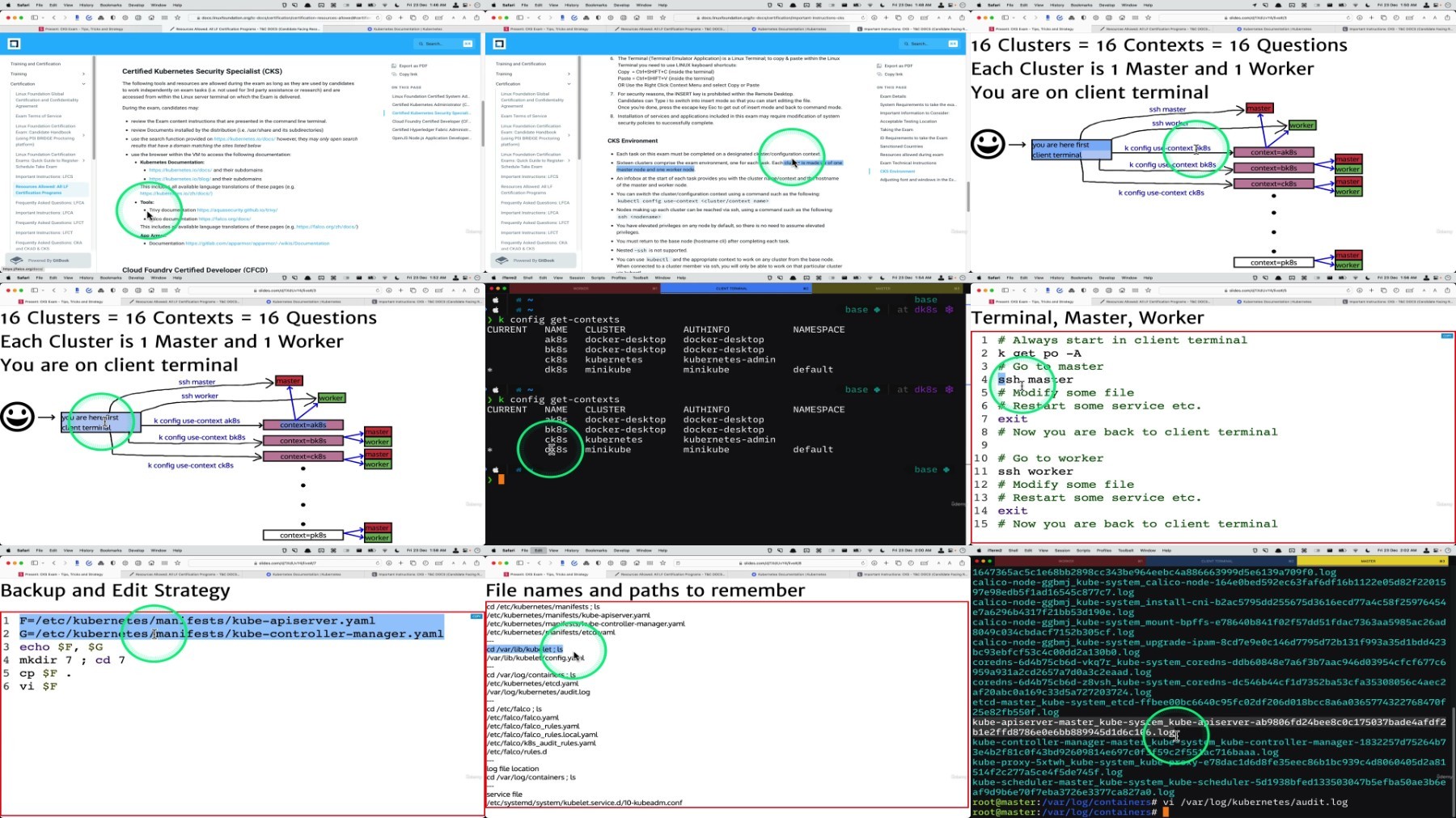The height and width of the screenshot is (818, 1456).
Task: Expand Training section on the CKS Specialist page
Action: [83, 74]
